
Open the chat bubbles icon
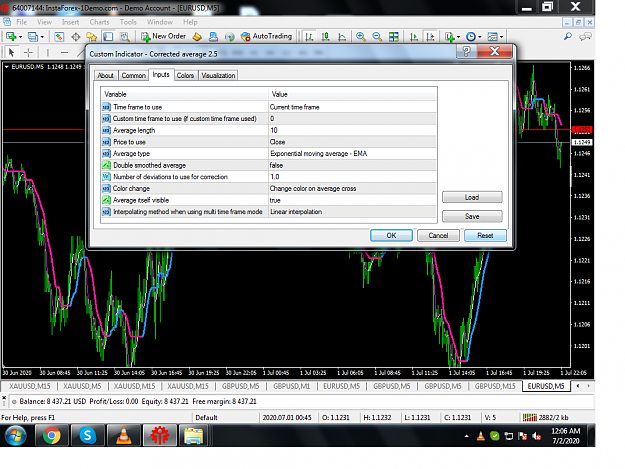[x=585, y=37]
